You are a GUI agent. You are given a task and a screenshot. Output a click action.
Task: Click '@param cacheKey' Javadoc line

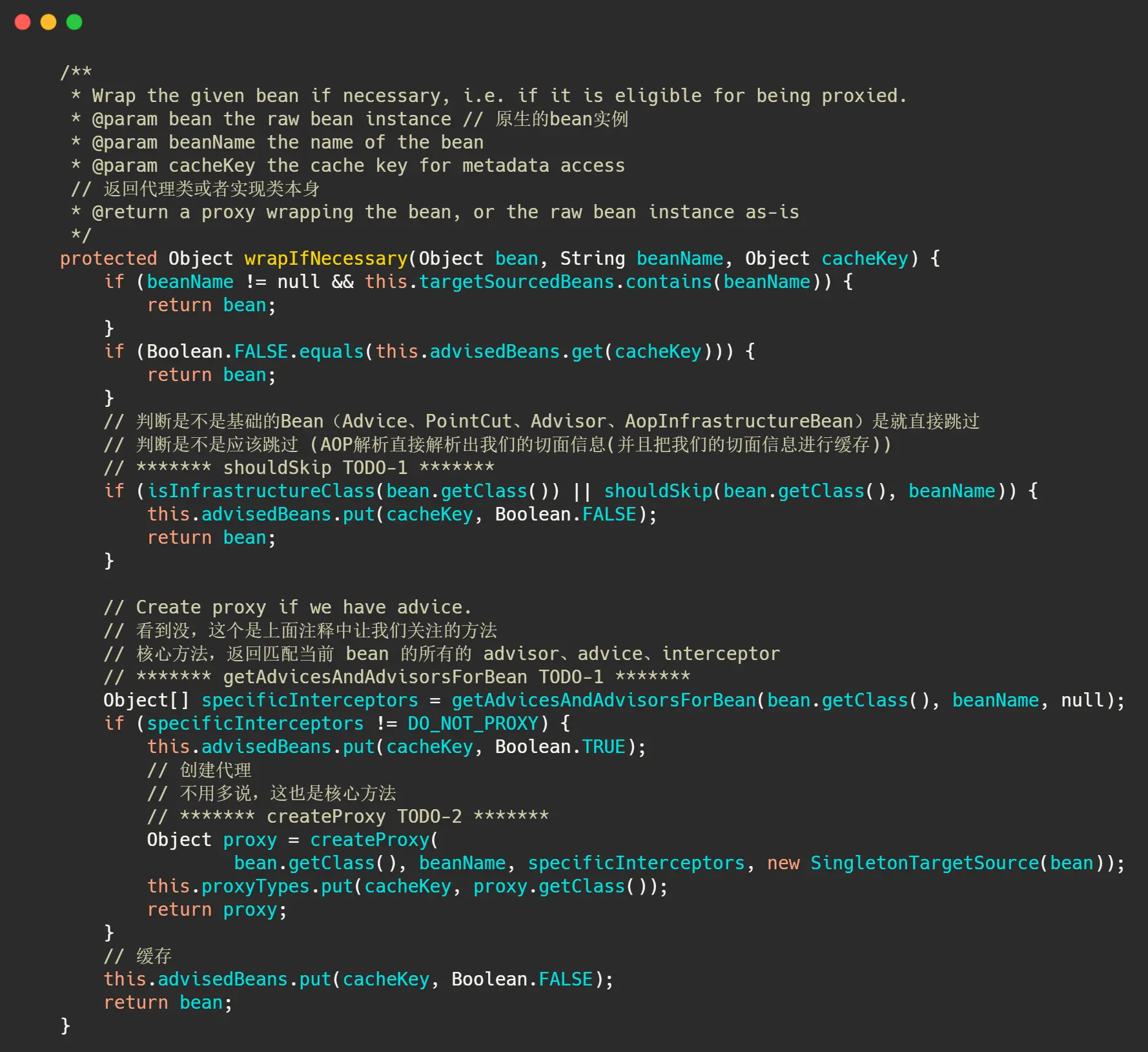click(x=348, y=165)
